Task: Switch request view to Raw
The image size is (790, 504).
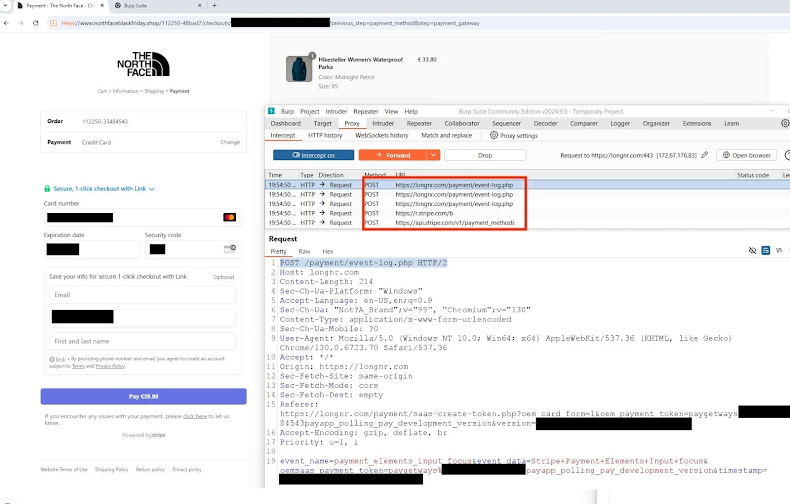Action: pos(303,251)
